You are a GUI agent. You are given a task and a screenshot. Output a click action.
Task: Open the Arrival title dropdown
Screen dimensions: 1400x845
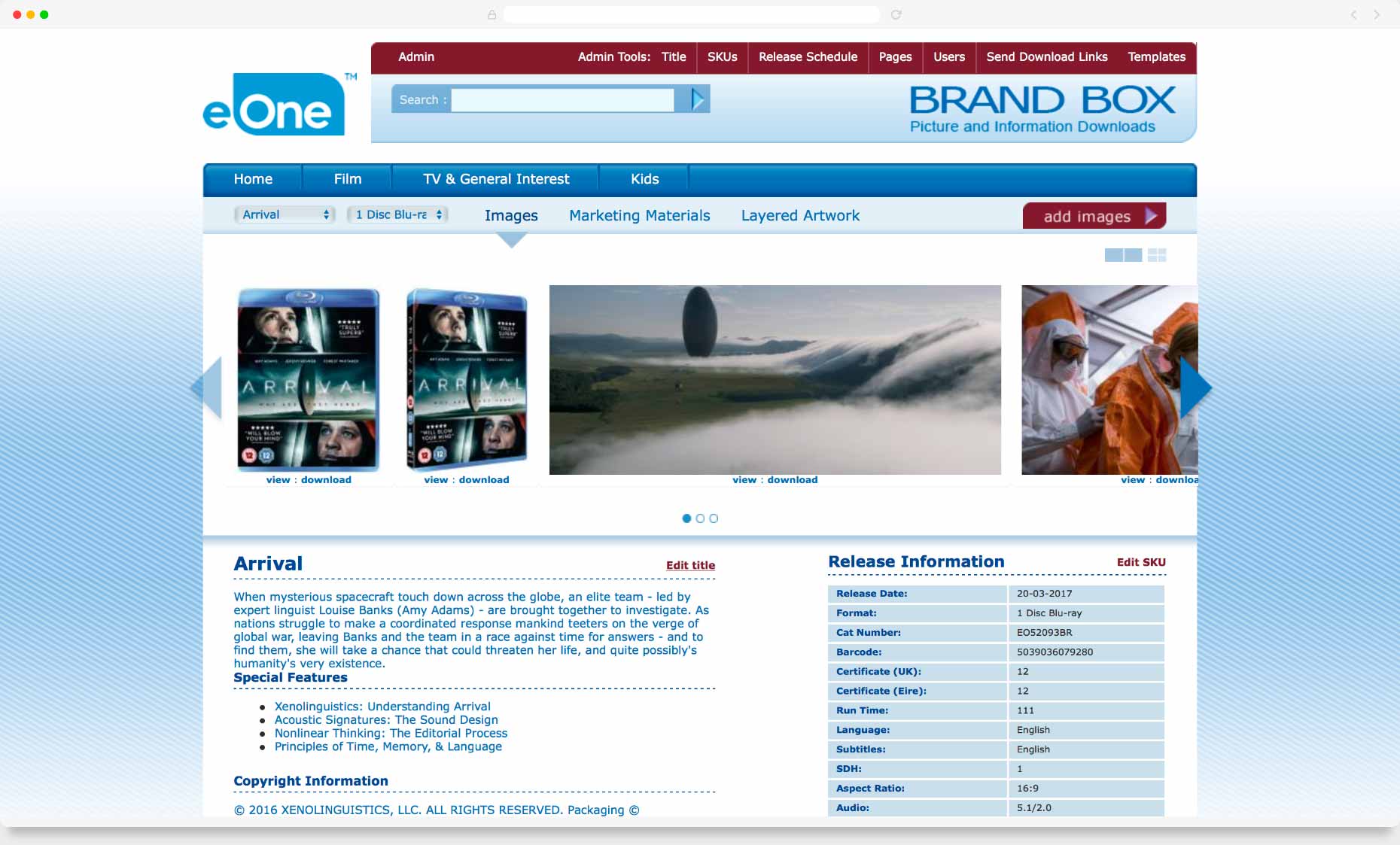click(285, 214)
